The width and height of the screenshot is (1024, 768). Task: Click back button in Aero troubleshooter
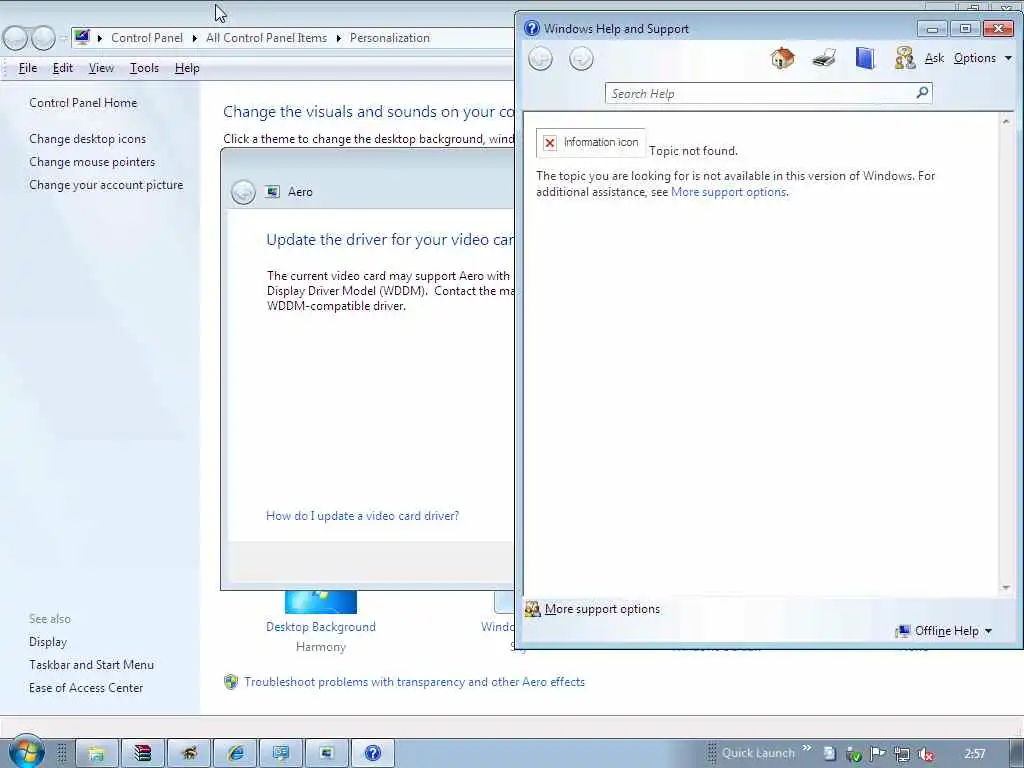click(x=243, y=192)
